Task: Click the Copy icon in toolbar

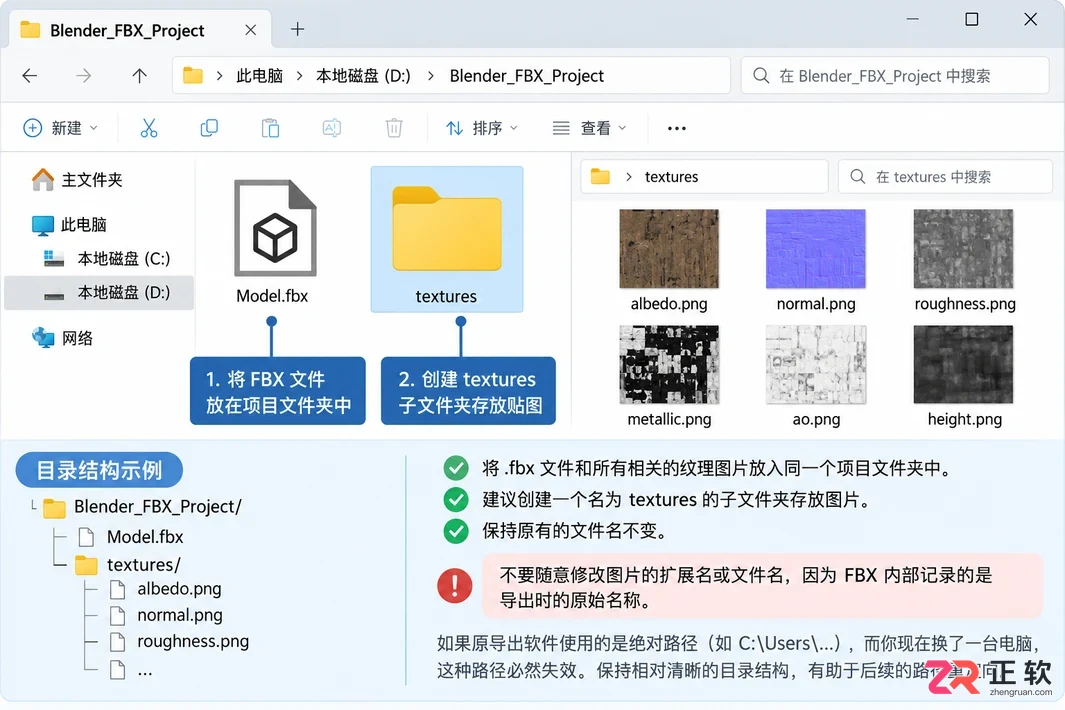Action: pyautogui.click(x=209, y=128)
